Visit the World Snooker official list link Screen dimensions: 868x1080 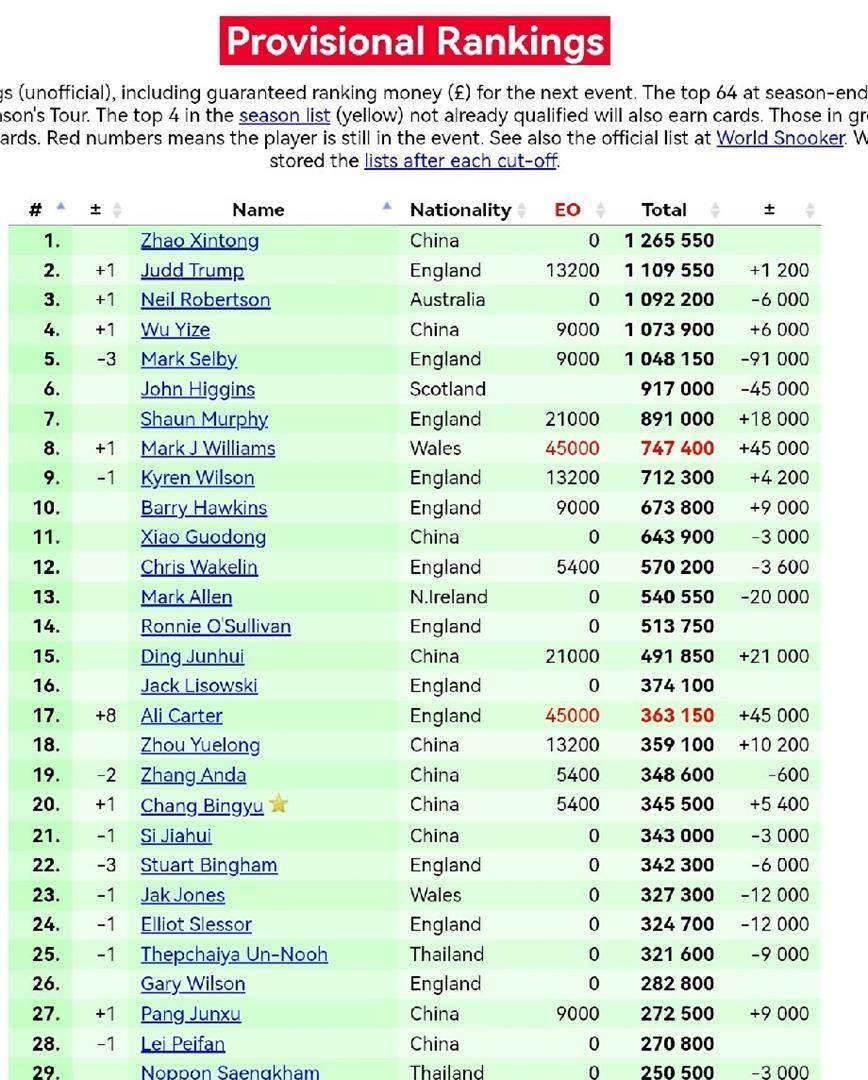pyautogui.click(x=781, y=138)
